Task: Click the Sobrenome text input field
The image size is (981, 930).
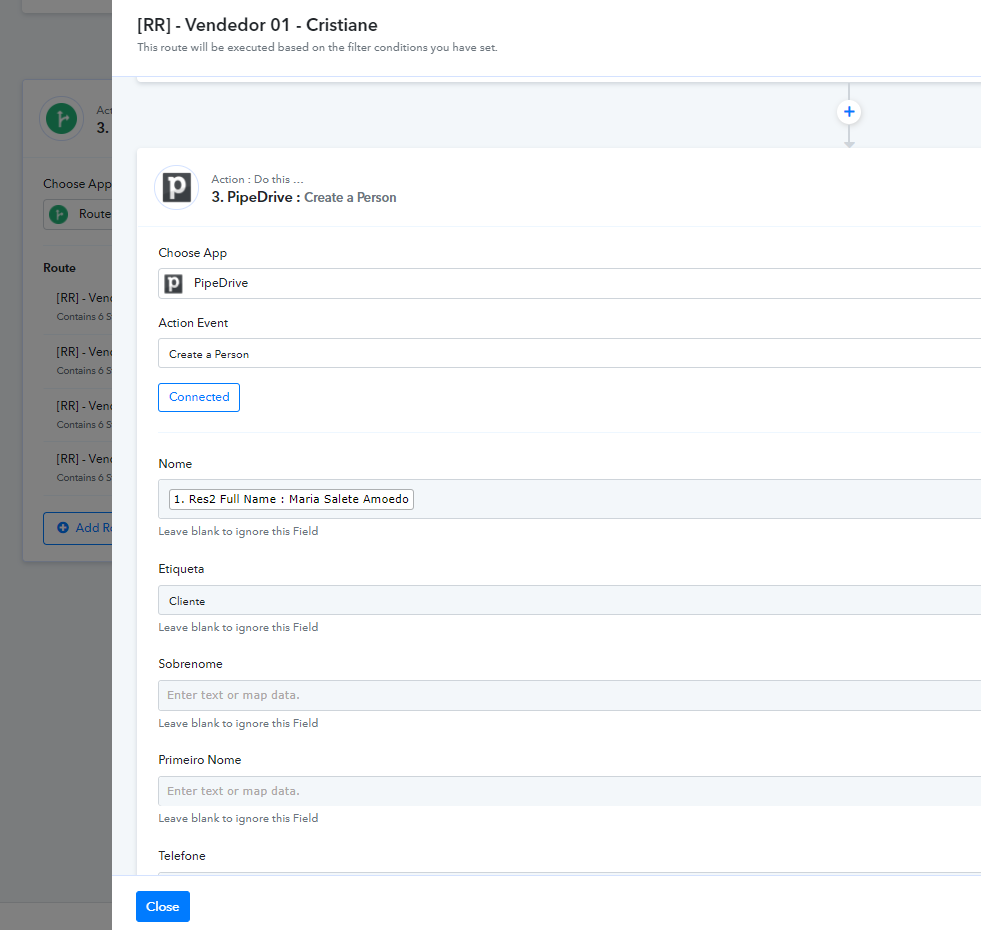Action: point(569,695)
